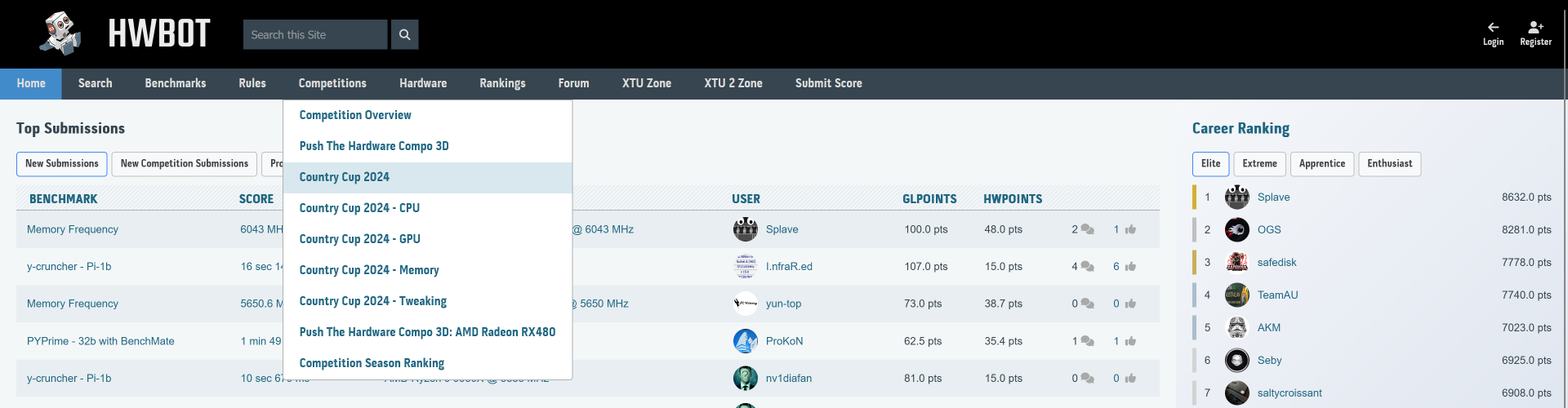
Task: Open TeamAU profile link
Action: (x=1277, y=295)
